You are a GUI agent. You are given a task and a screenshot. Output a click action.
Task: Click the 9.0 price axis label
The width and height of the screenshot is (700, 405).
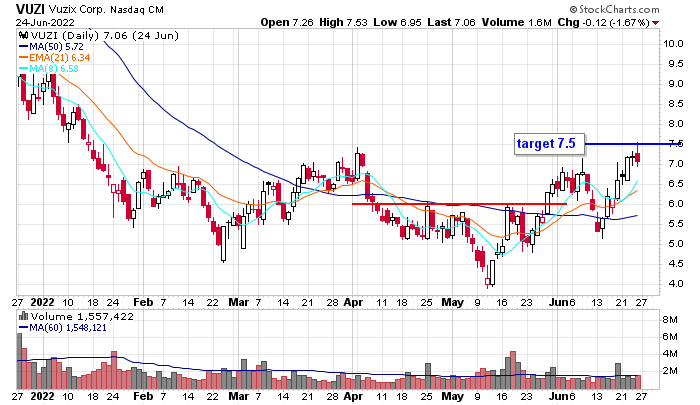click(x=675, y=84)
